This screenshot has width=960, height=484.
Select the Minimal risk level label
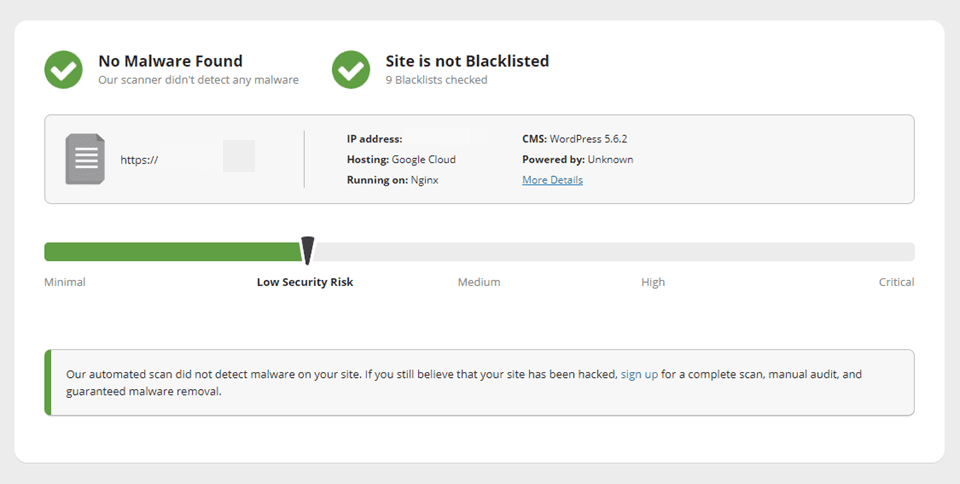[65, 282]
